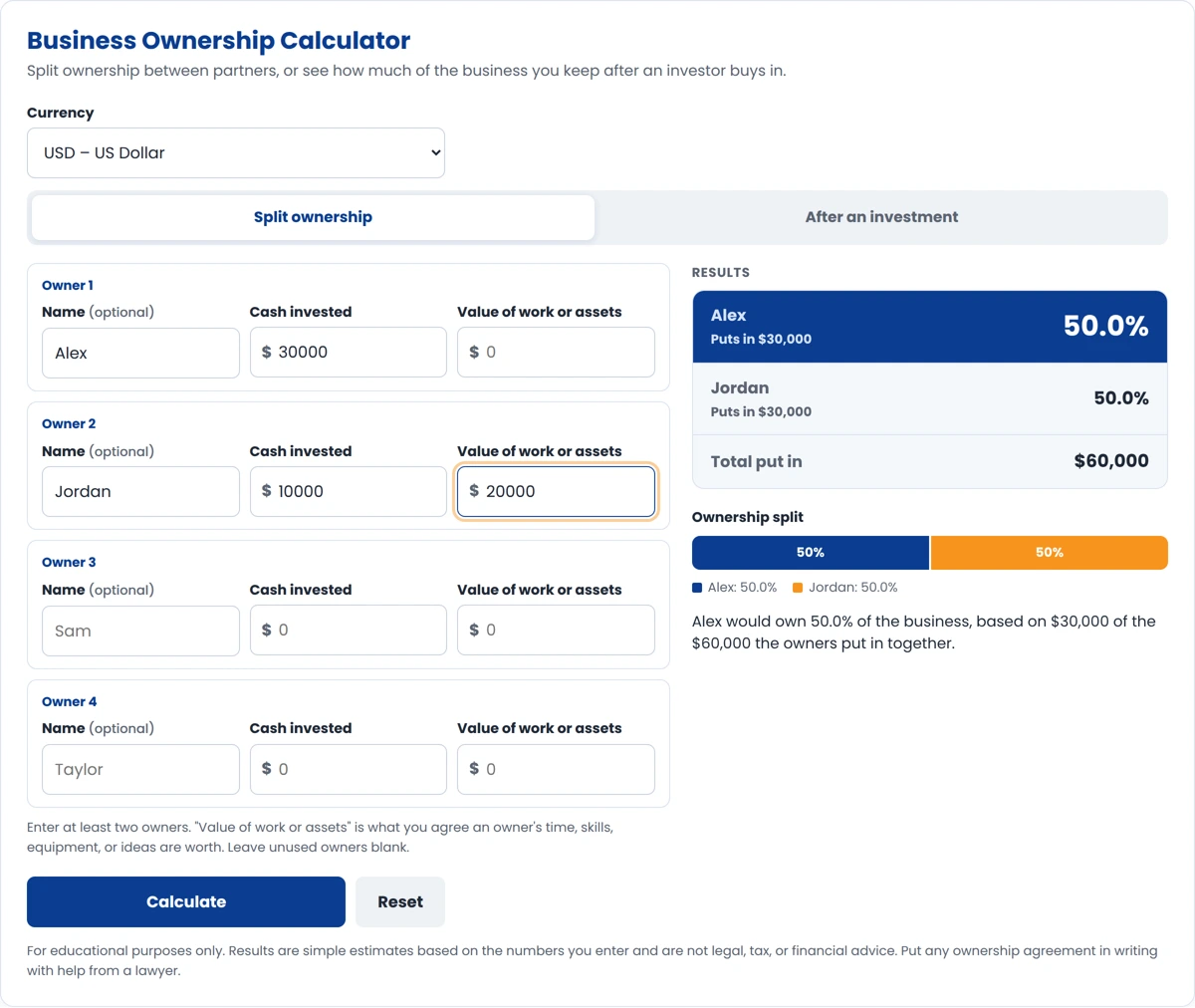Image resolution: width=1195 pixels, height=1008 pixels.
Task: Switch to the Split ownership tab
Action: (x=313, y=217)
